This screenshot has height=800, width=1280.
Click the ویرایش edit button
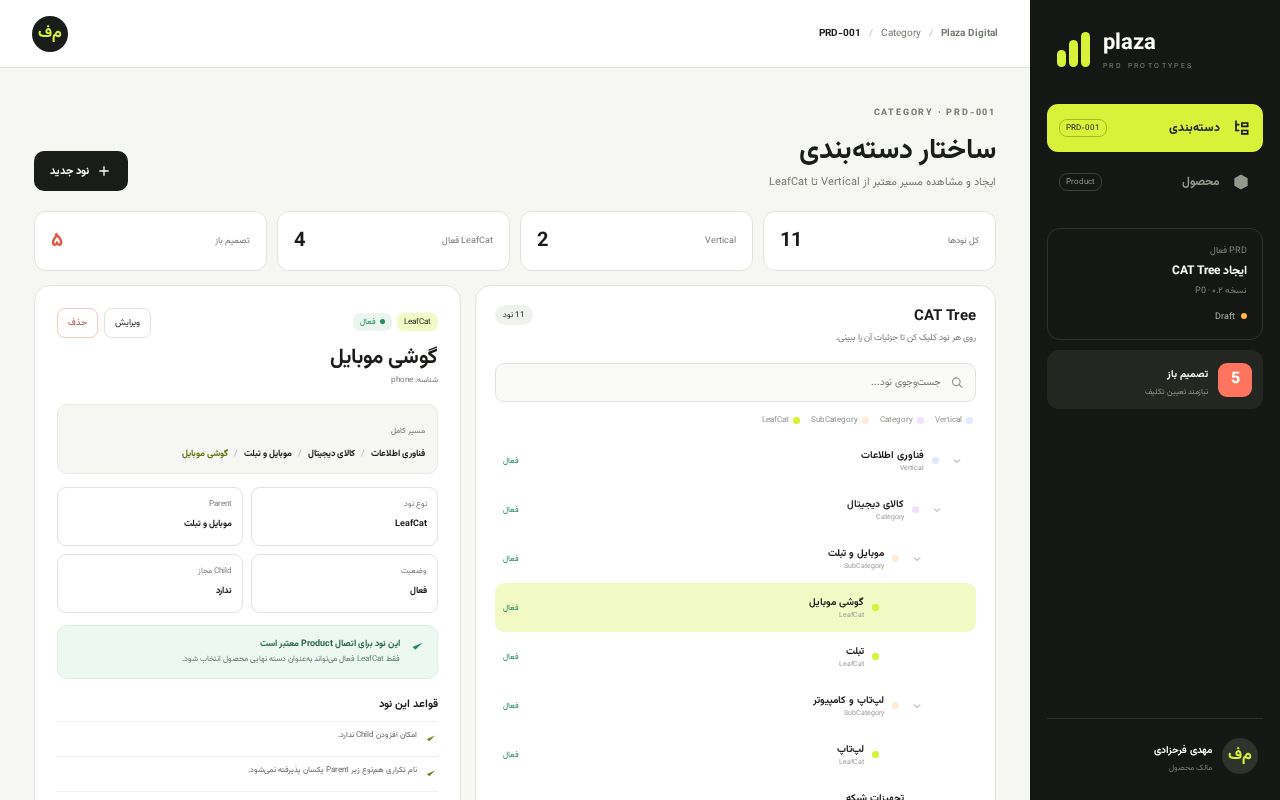click(128, 323)
